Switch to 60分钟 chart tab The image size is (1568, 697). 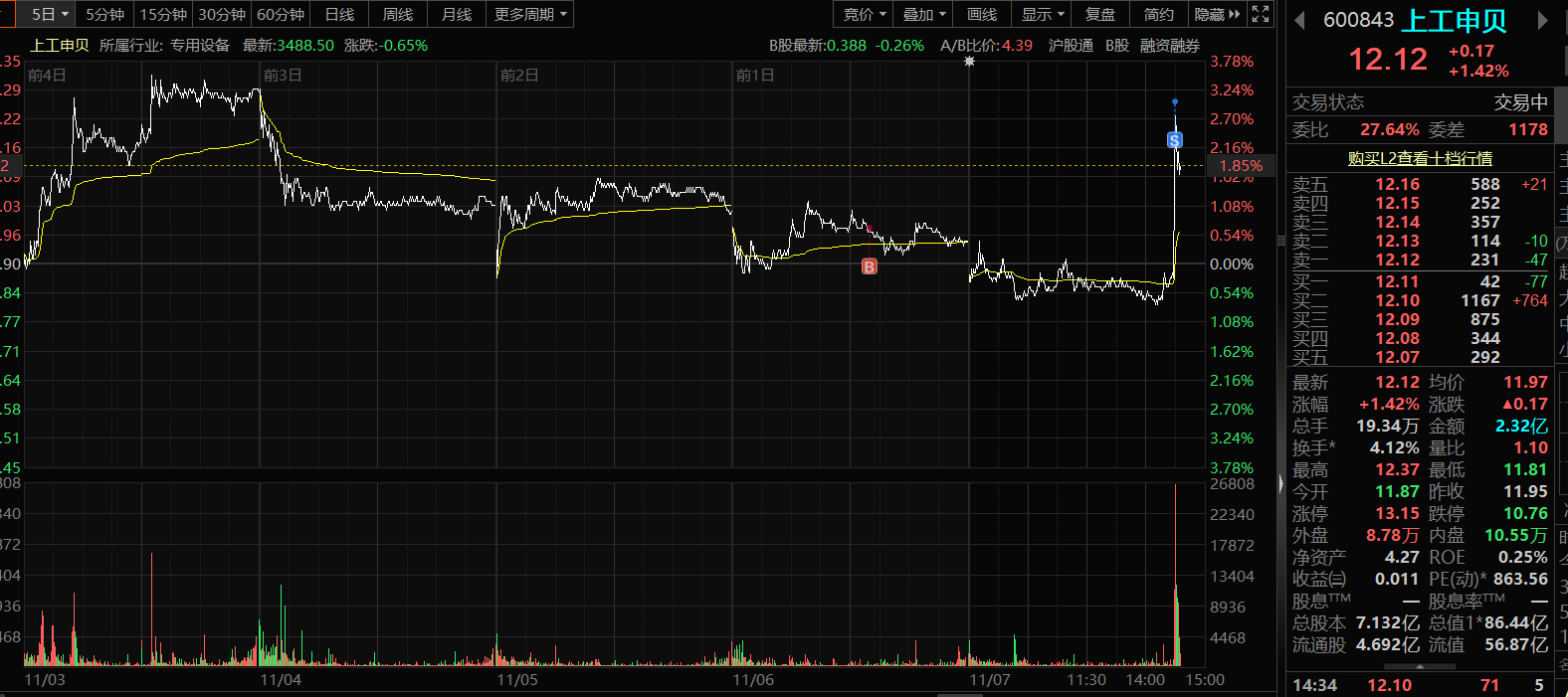coord(281,14)
